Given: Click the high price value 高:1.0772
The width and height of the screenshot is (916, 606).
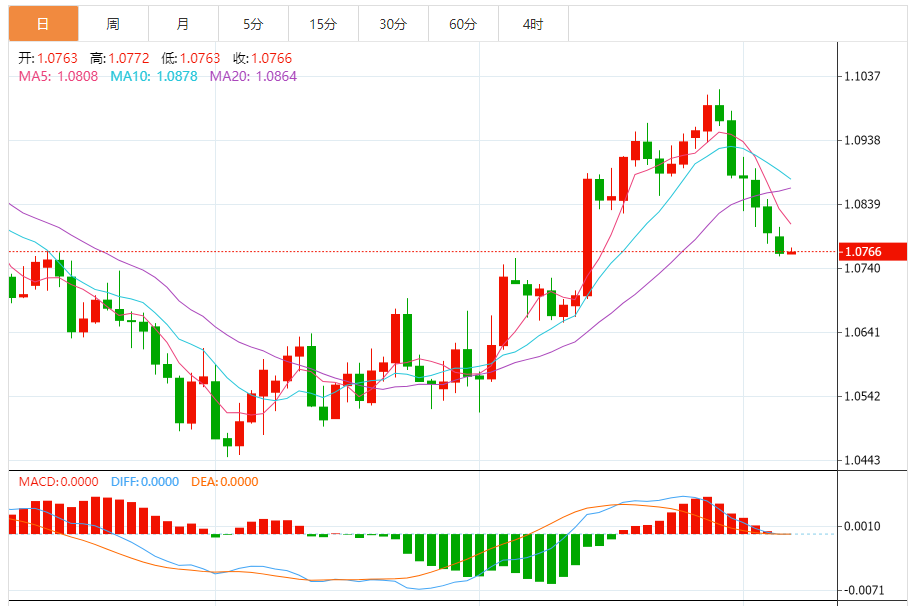Looking at the screenshot, I should click(x=120, y=58).
